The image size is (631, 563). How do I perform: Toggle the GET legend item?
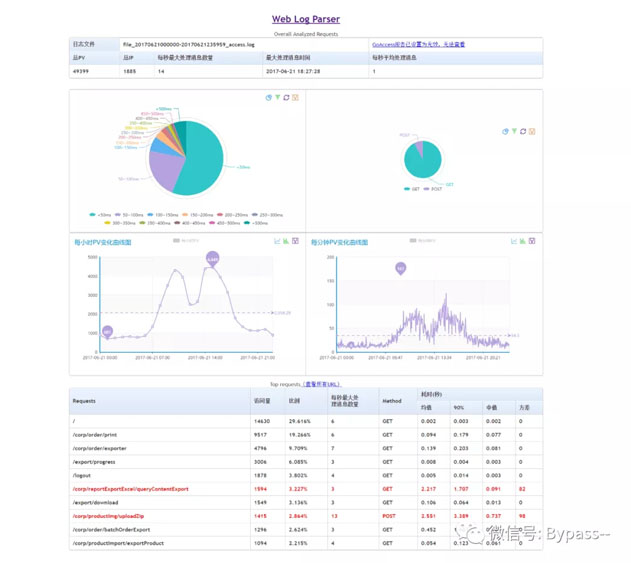pyautogui.click(x=411, y=188)
